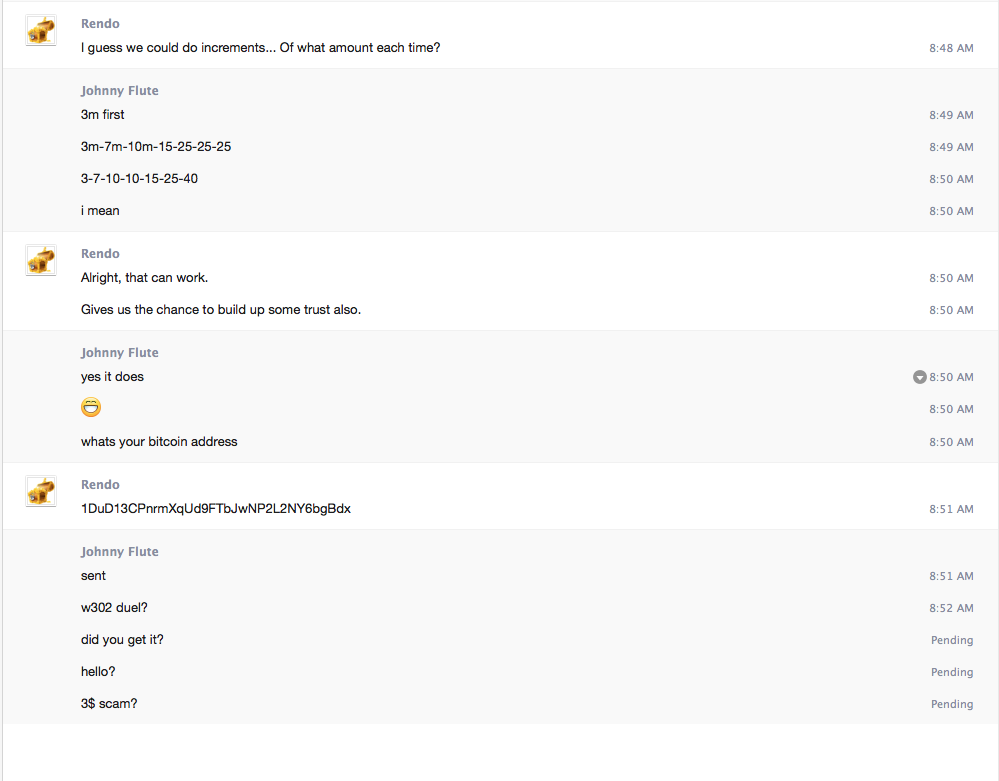Click Johnny Flute's name above "yes it does"
This screenshot has width=999, height=781.
pyautogui.click(x=119, y=353)
